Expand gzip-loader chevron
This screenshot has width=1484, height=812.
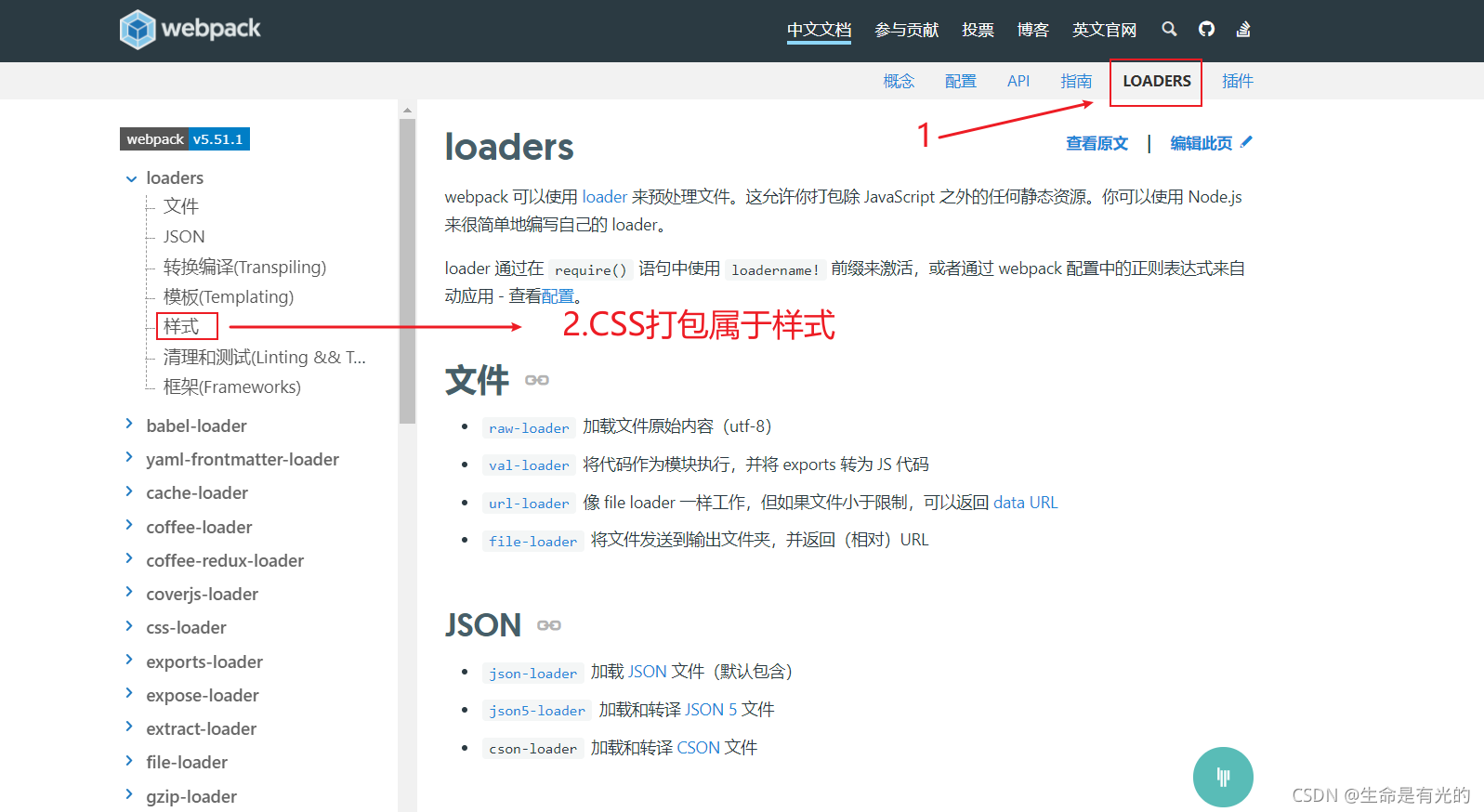click(x=129, y=795)
